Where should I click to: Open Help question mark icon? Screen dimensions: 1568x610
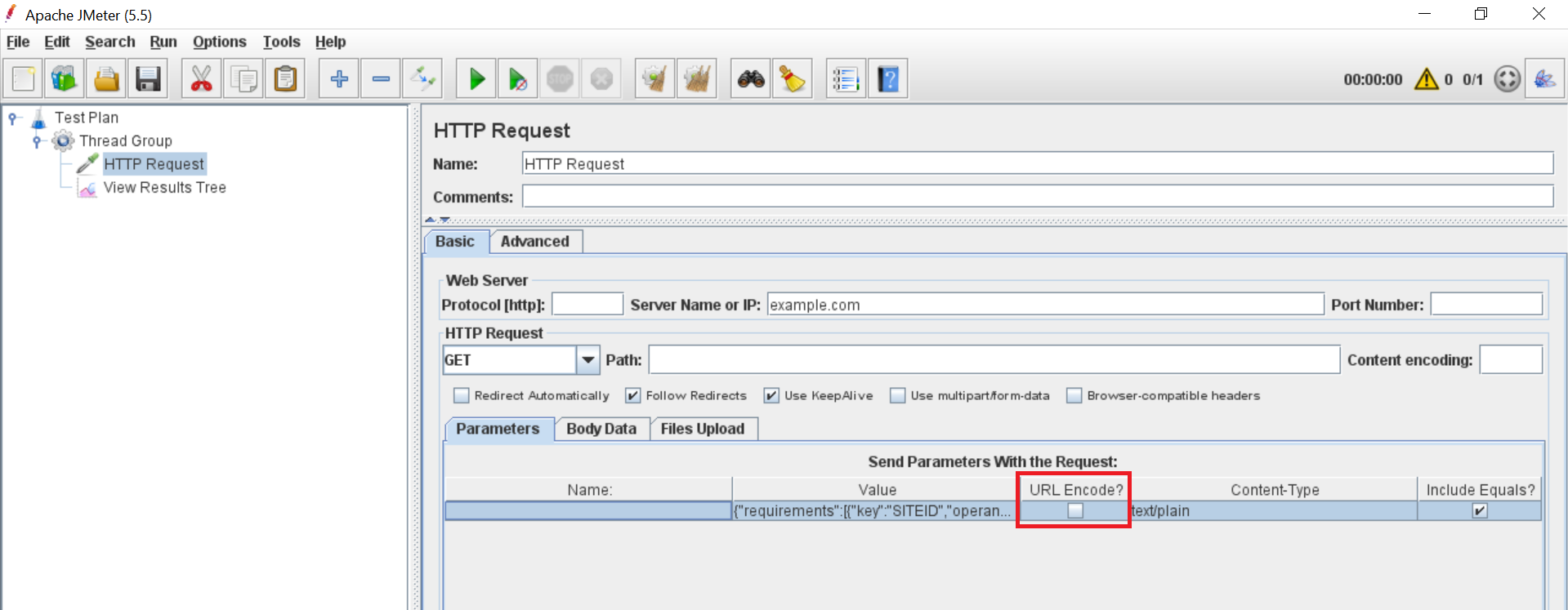click(x=888, y=79)
